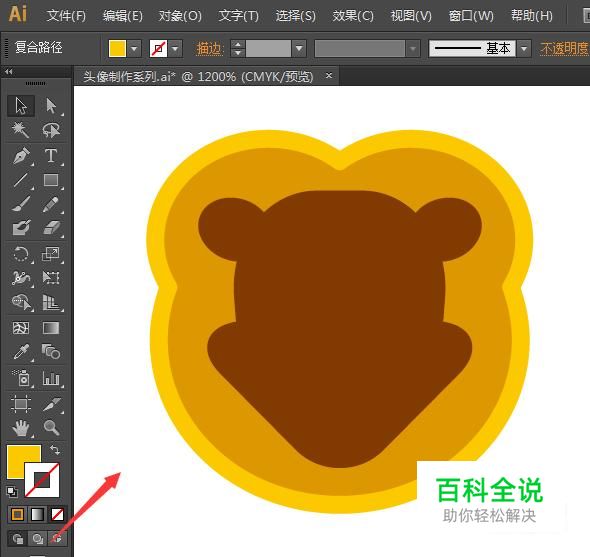Select the Perspective Grid tool
Viewport: 590px width, 557px height.
(x=51, y=302)
